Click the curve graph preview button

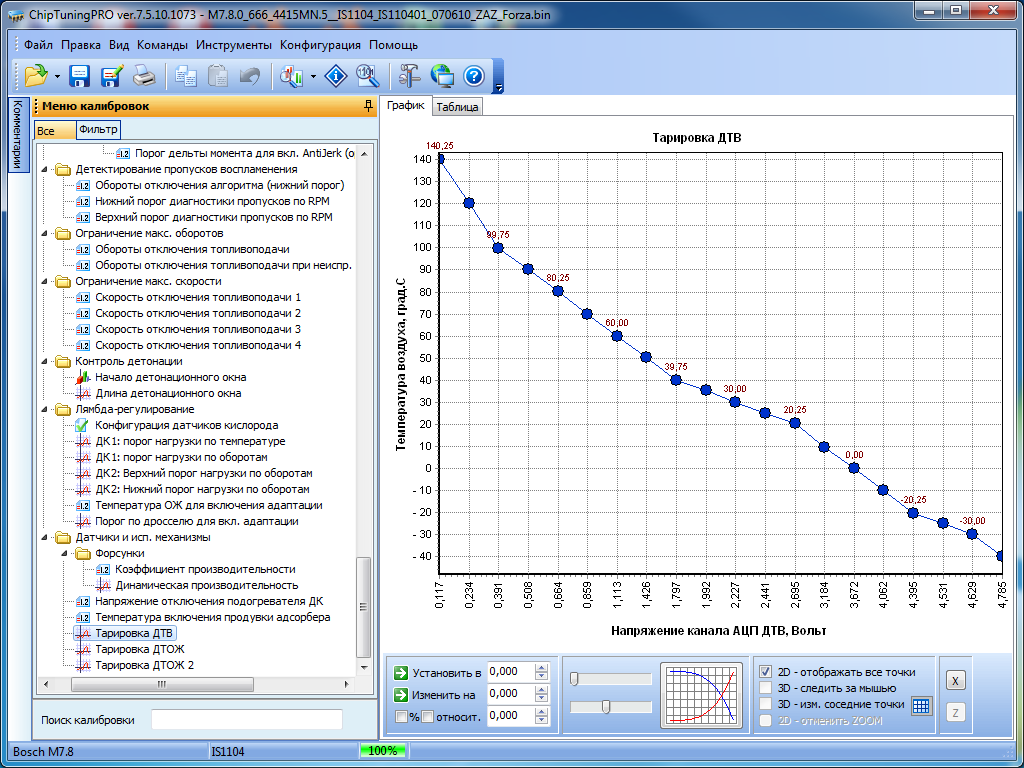703,695
